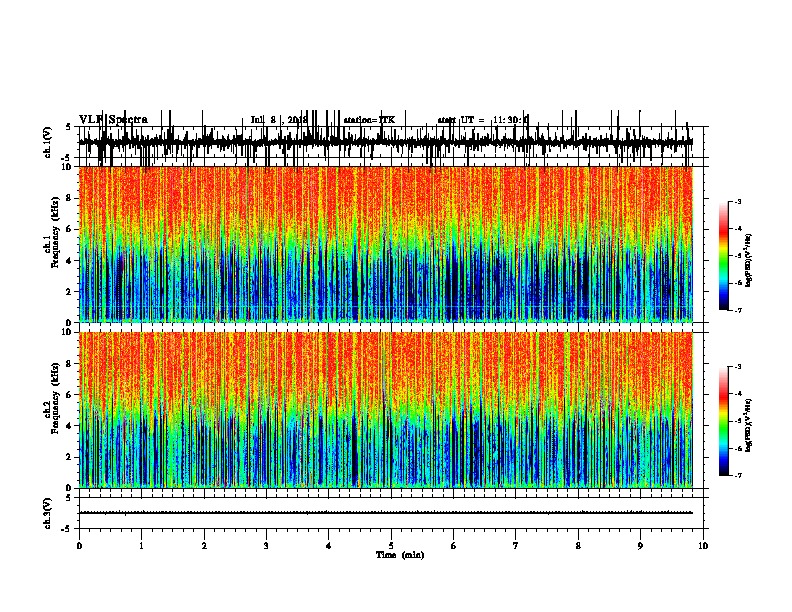Click the log(PSD) label beside the ch.2 colorbar
This screenshot has height=612, width=792.
pyautogui.click(x=749, y=425)
